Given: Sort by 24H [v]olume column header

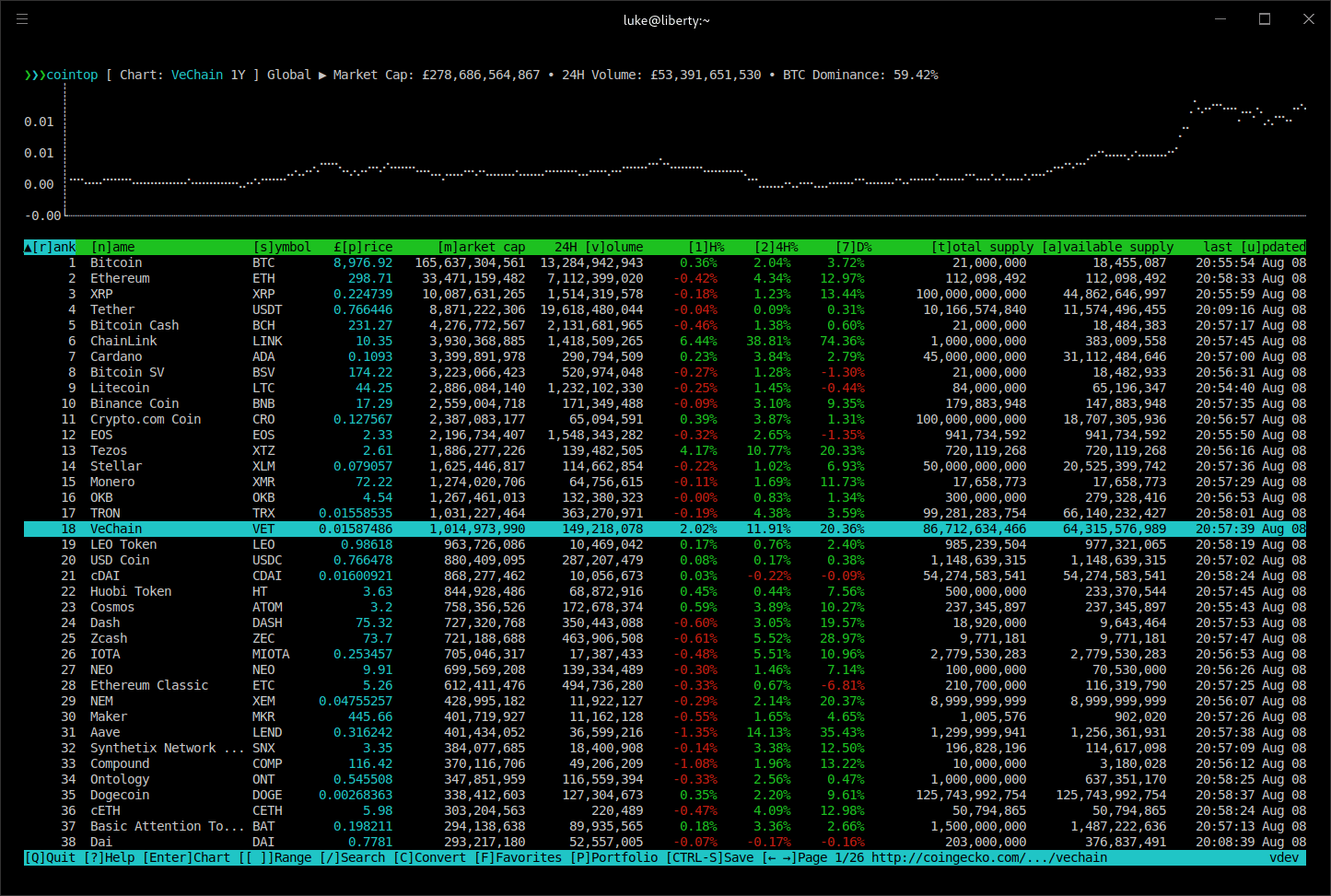Looking at the screenshot, I should coord(599,247).
